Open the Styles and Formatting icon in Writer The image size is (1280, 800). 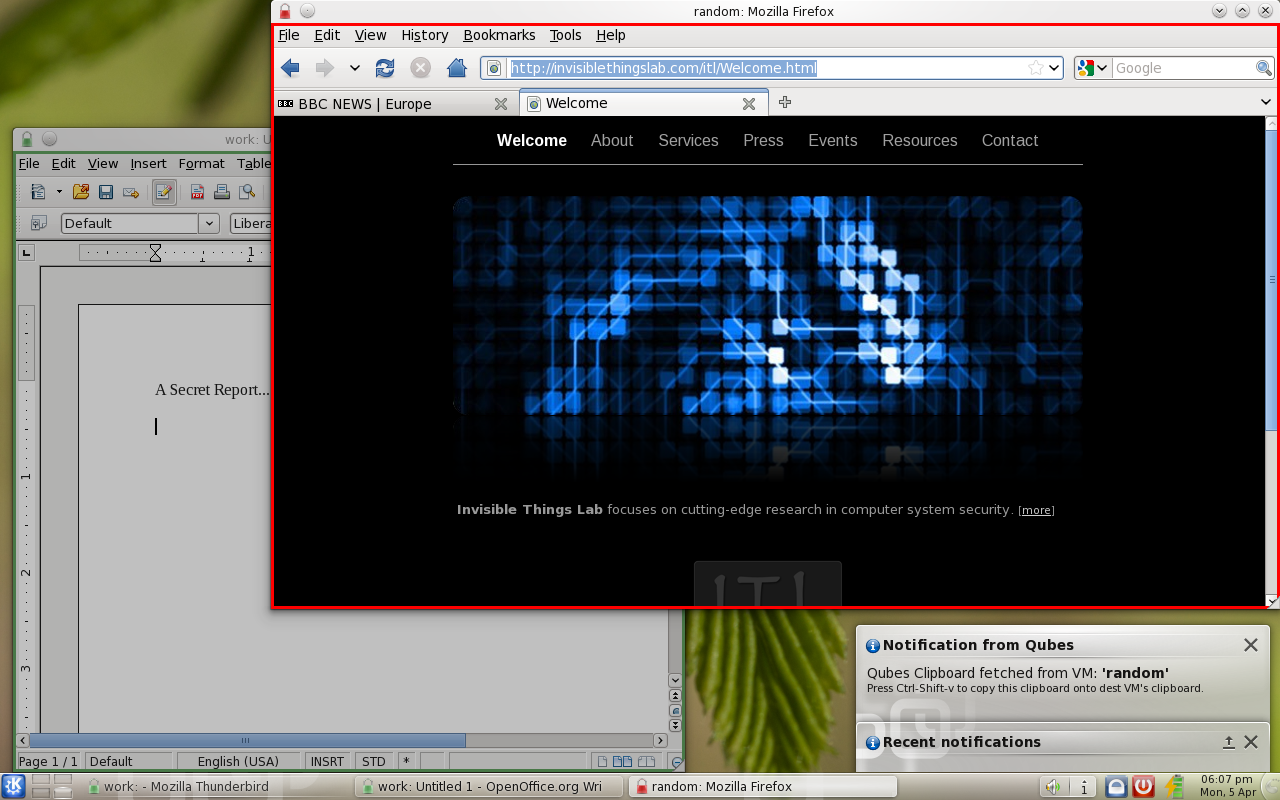(39, 223)
